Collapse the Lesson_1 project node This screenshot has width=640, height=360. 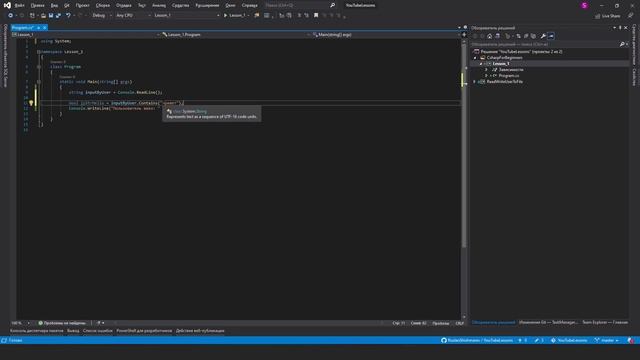pyautogui.click(x=481, y=64)
